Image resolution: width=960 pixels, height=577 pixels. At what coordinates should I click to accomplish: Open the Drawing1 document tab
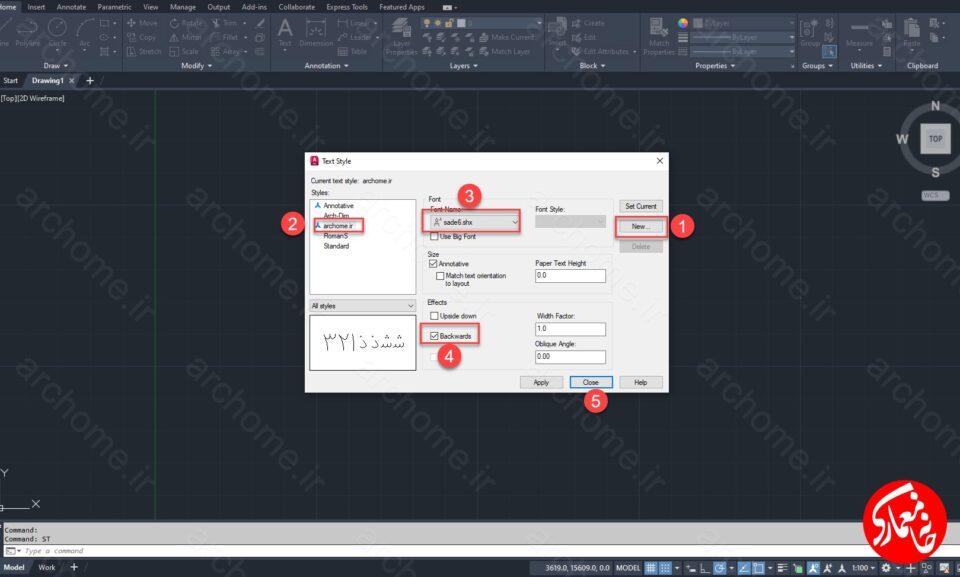47,80
